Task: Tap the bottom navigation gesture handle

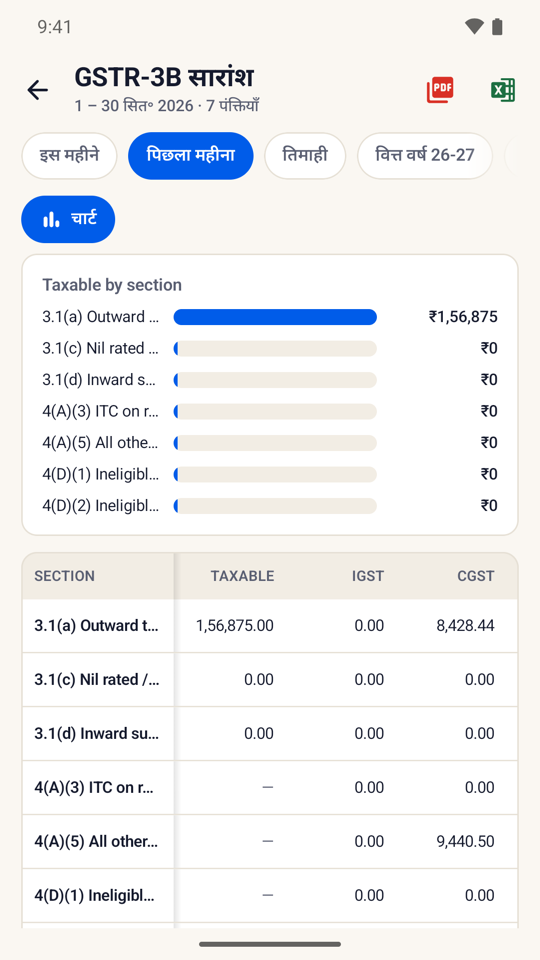Action: (x=270, y=944)
